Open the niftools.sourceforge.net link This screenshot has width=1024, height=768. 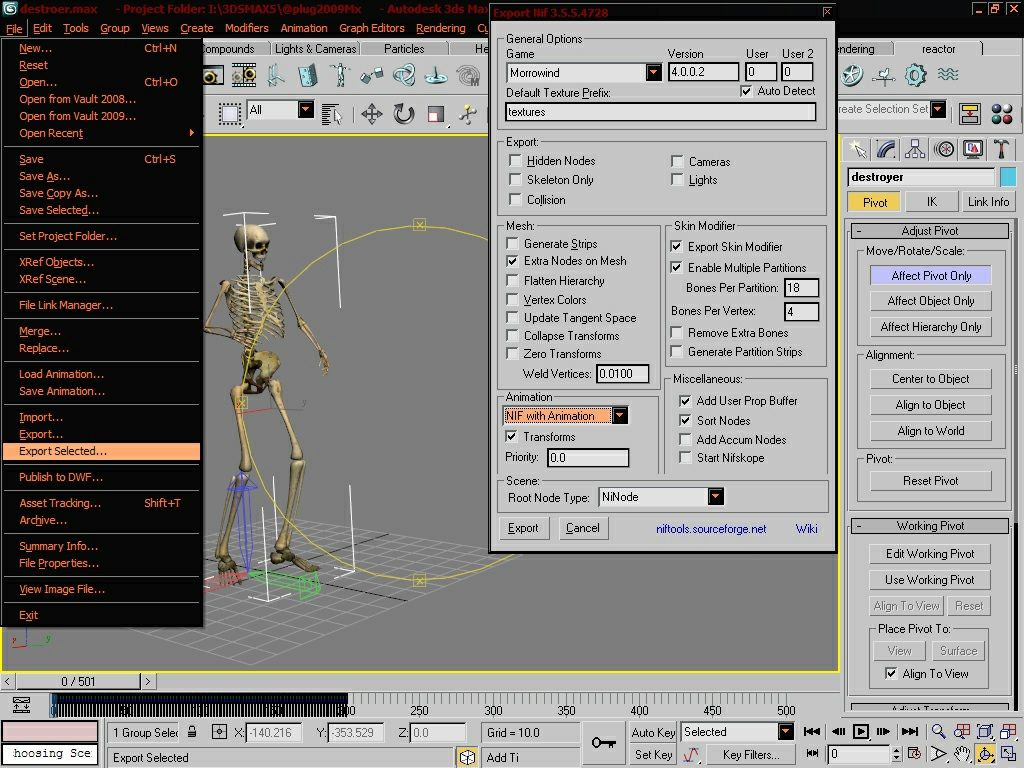click(x=711, y=529)
